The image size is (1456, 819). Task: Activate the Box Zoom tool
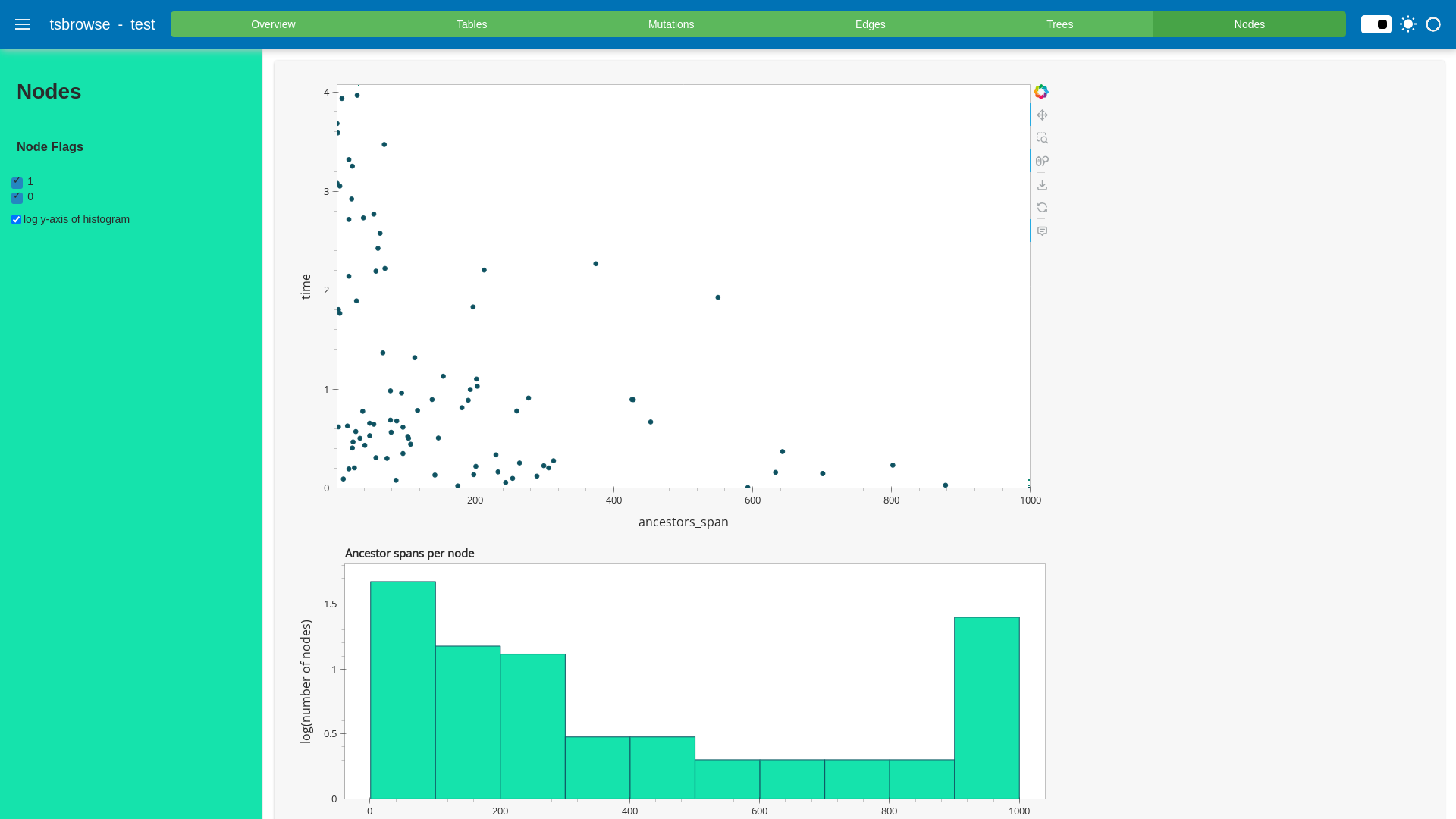tap(1042, 138)
